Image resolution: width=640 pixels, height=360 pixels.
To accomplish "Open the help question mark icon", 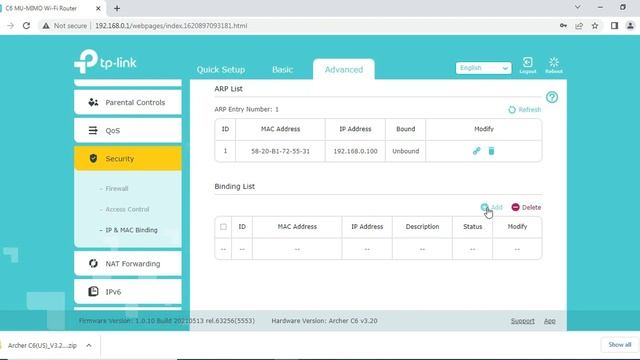I will [552, 97].
